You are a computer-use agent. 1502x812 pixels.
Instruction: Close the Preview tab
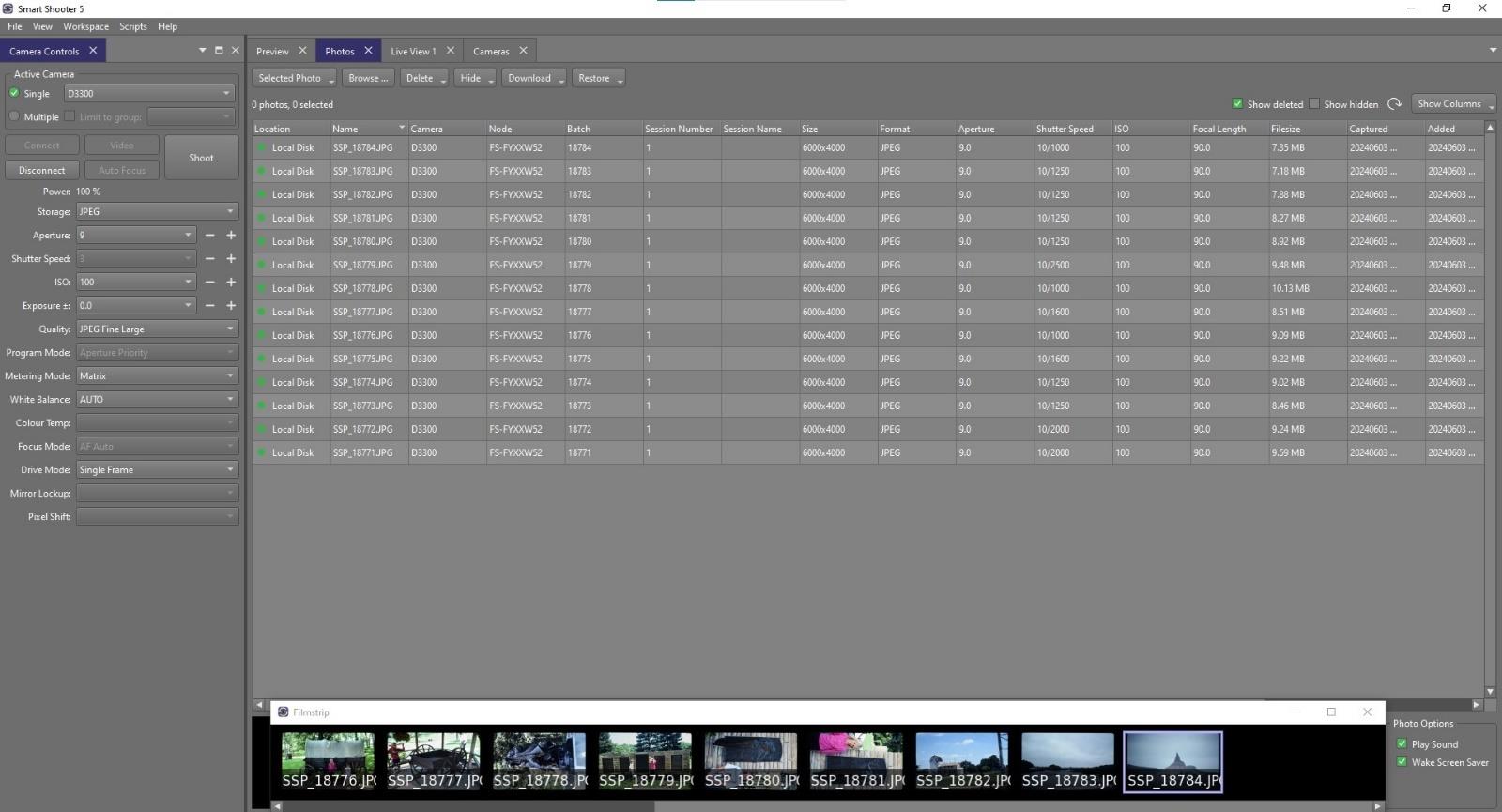302,51
